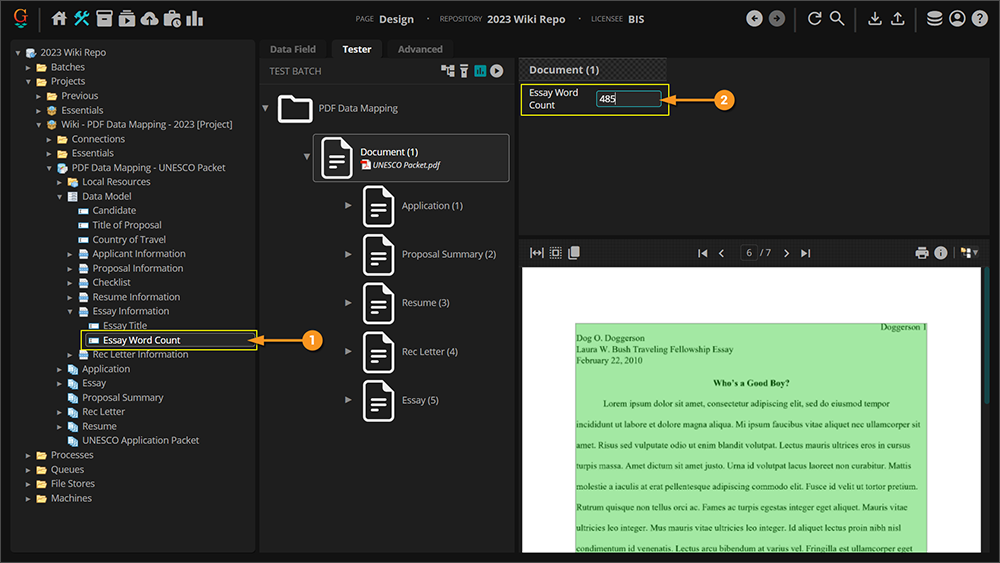Open the Design tools wrench icon
This screenshot has width=1000, height=563.
coord(82,19)
